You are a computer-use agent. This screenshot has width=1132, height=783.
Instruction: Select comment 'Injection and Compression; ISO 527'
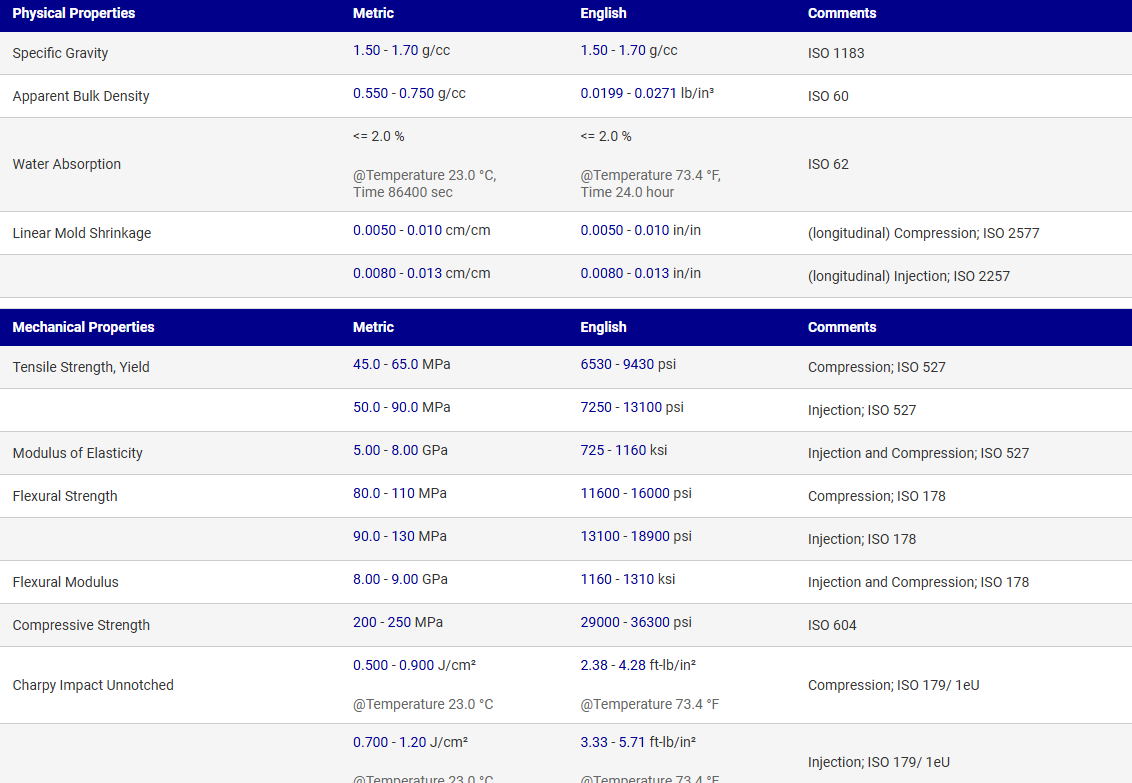tap(918, 454)
